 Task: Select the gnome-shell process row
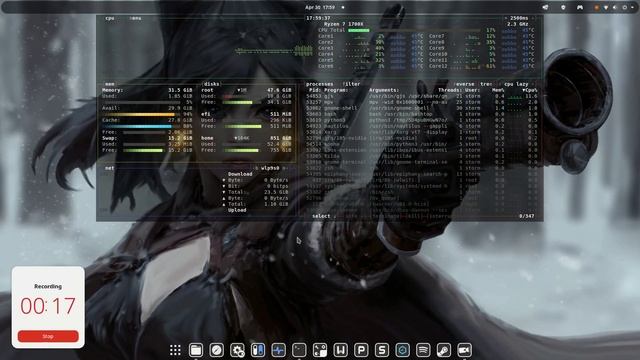point(422,108)
